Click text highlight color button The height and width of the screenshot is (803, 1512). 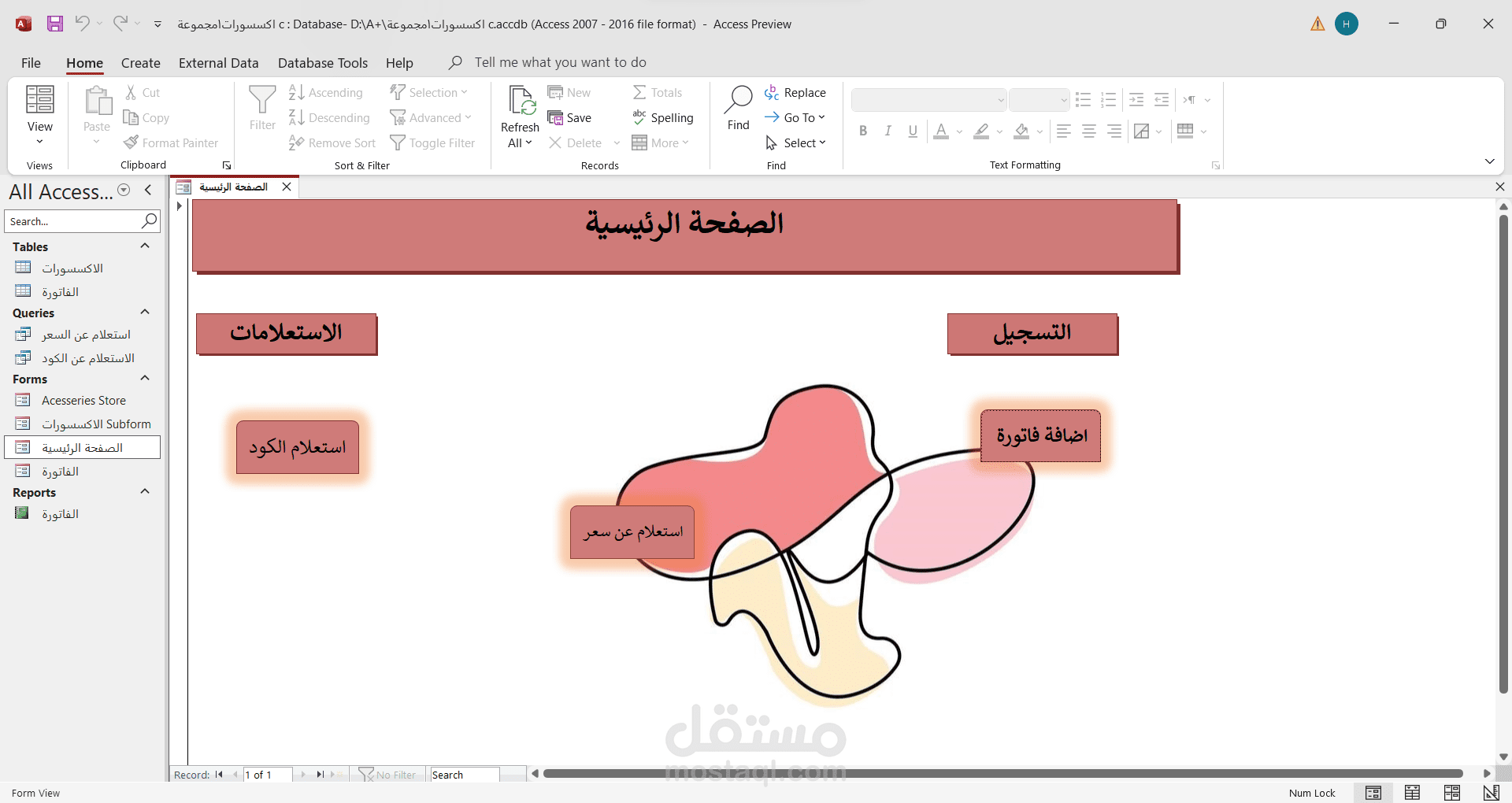[x=981, y=131]
